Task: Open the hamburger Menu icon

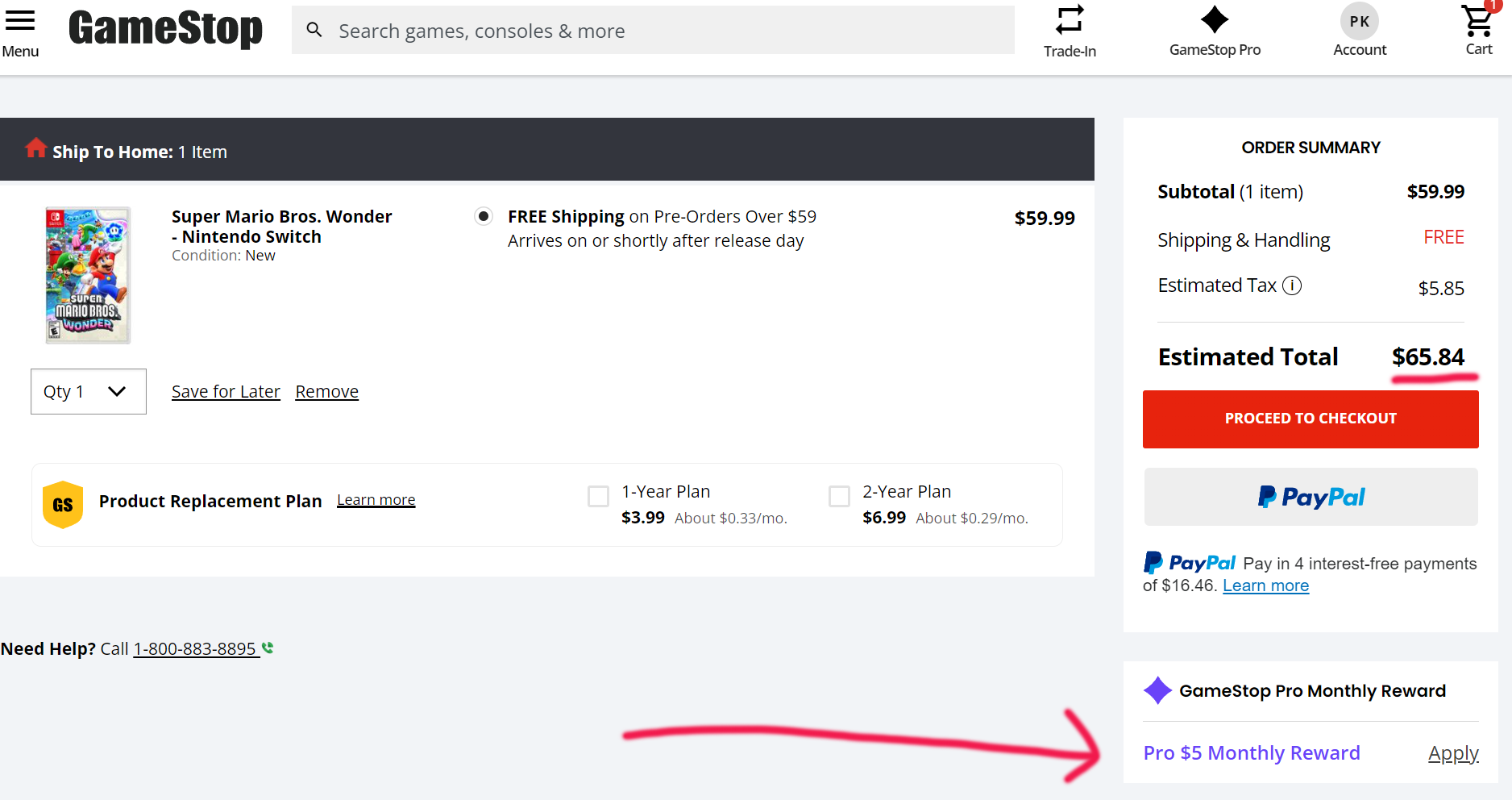Action: coord(20,21)
